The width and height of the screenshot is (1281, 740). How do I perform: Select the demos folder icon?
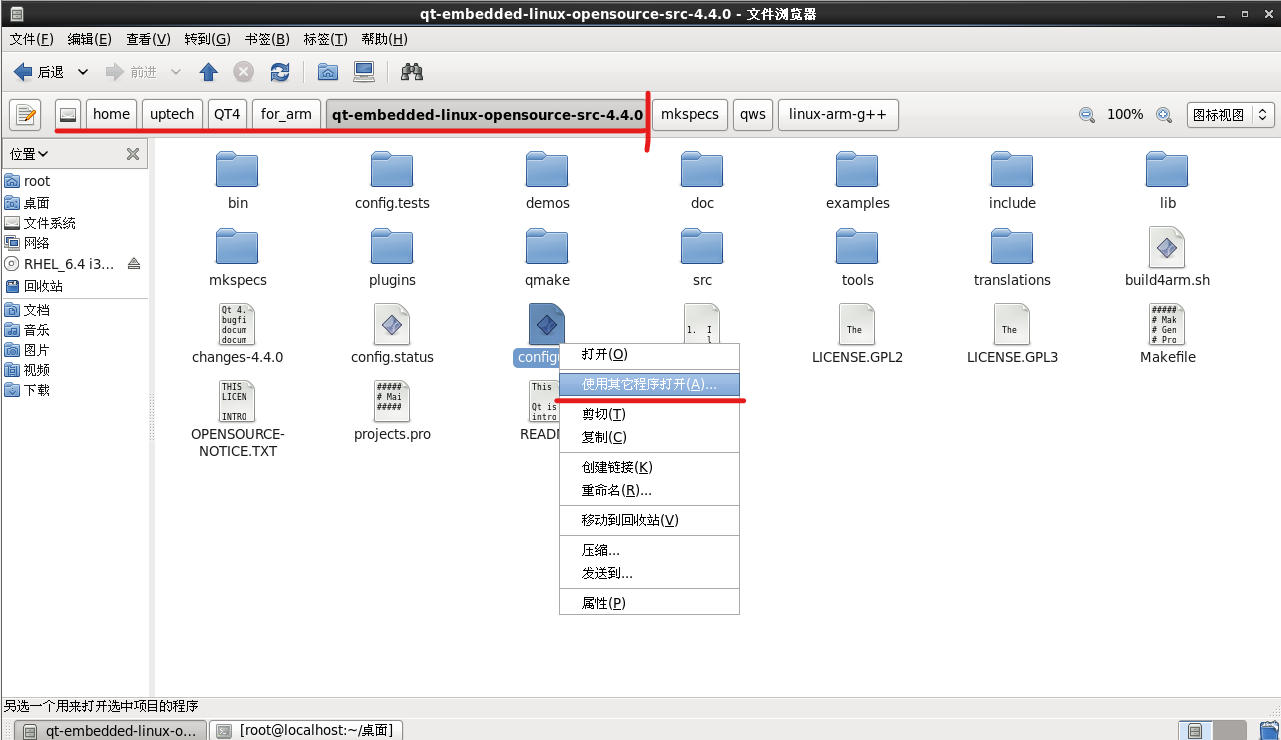pos(547,169)
